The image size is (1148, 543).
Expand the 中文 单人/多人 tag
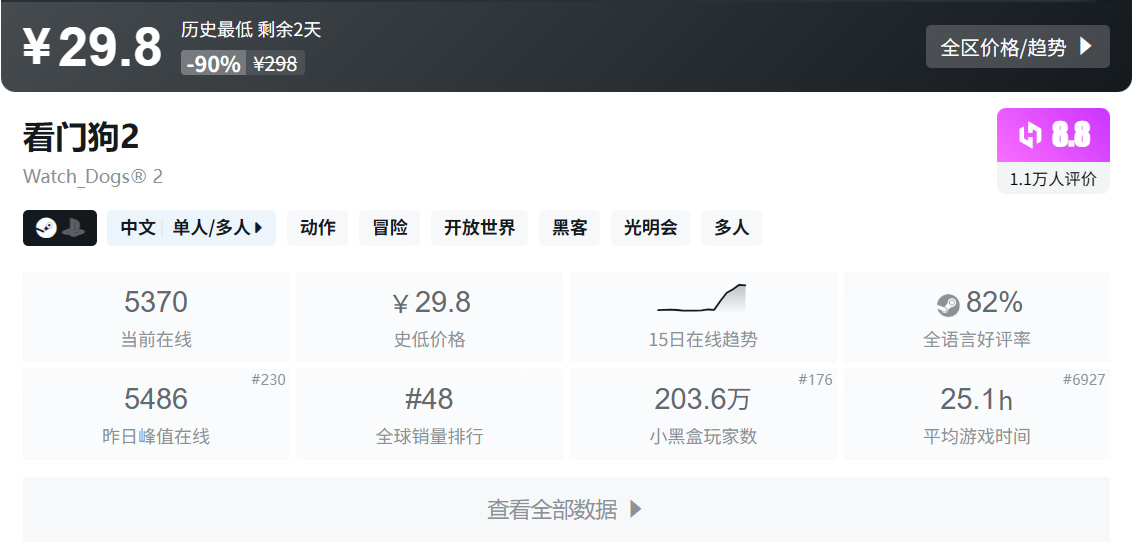pos(191,228)
